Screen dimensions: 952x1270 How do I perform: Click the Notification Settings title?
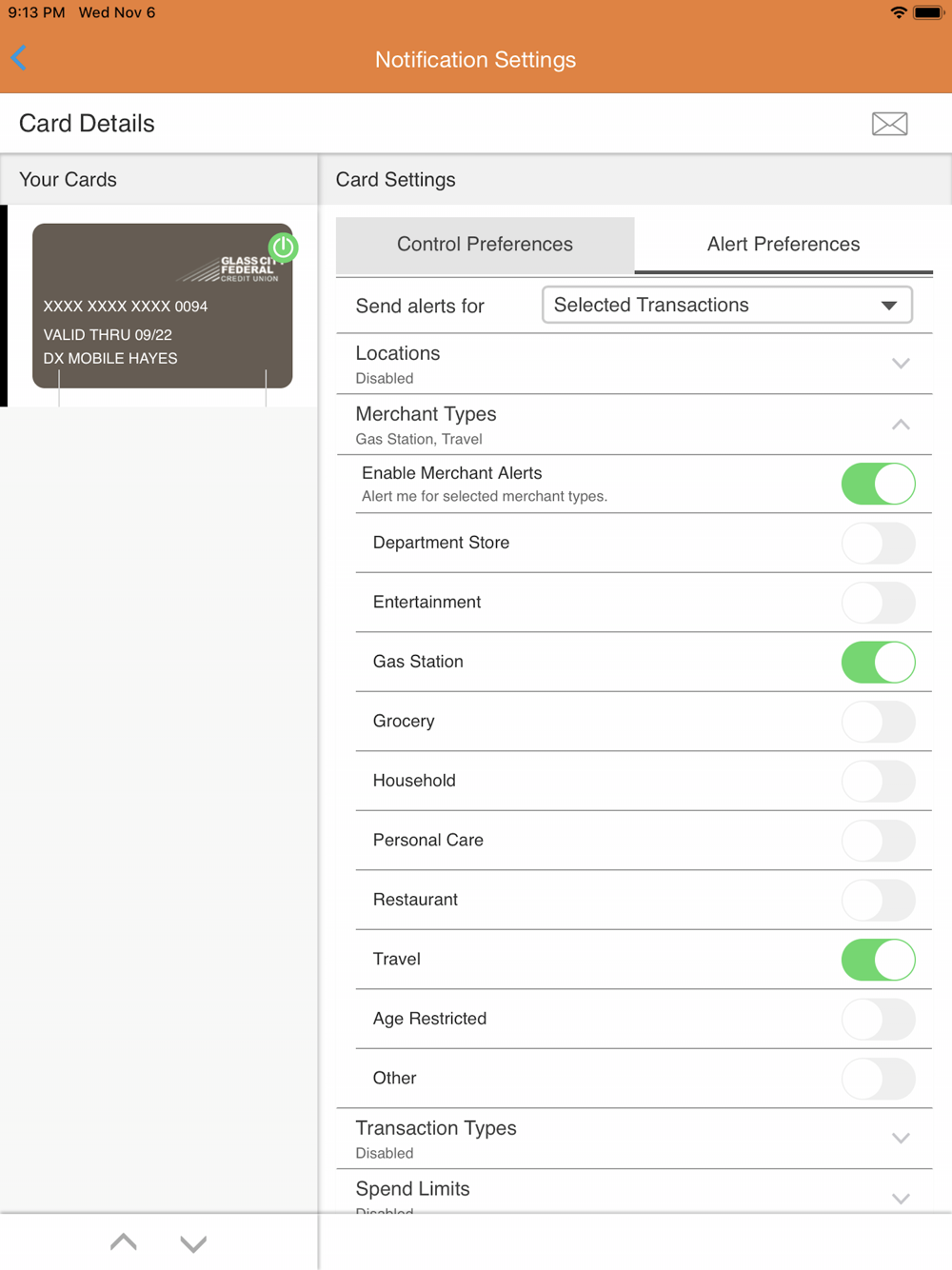point(475,59)
